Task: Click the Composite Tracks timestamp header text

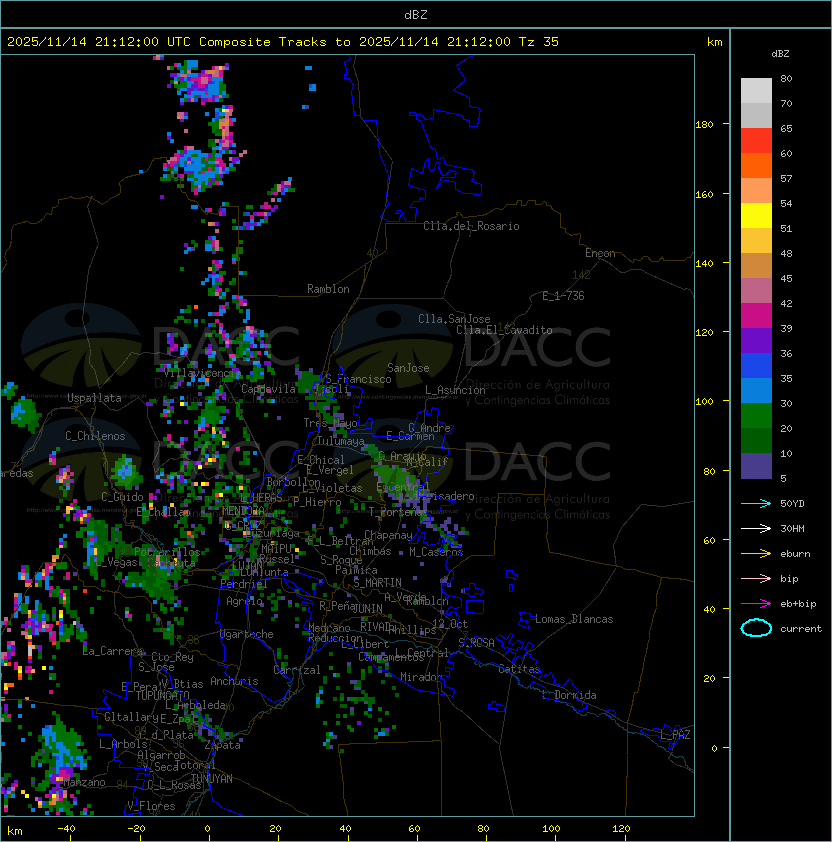Action: (283, 42)
